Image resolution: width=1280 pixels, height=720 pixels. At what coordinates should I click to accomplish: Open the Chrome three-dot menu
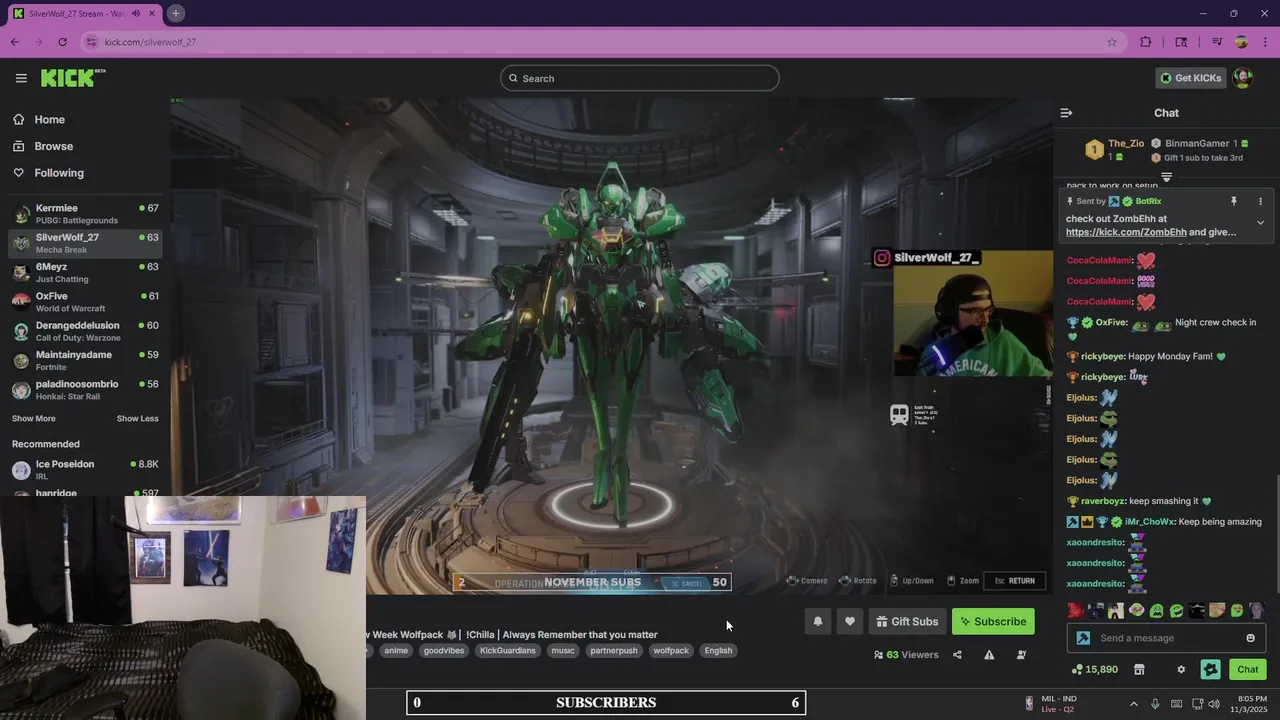tap(1265, 42)
